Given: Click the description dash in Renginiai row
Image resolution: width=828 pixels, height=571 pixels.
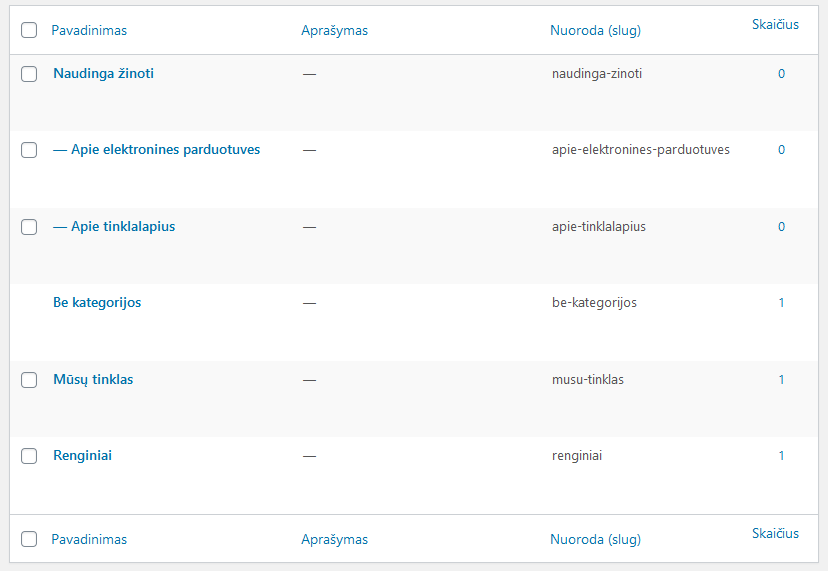Looking at the screenshot, I should (x=309, y=456).
